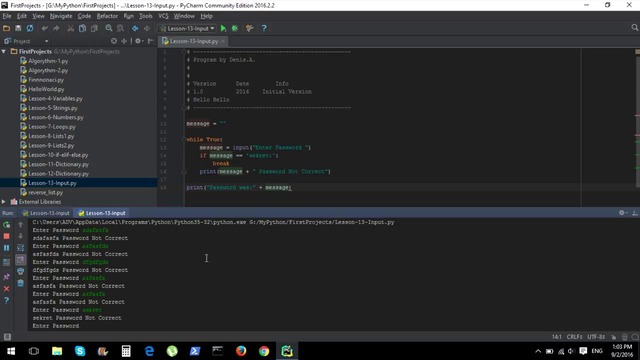
Task: Expand the External Libraries node
Action: [x=4, y=202]
